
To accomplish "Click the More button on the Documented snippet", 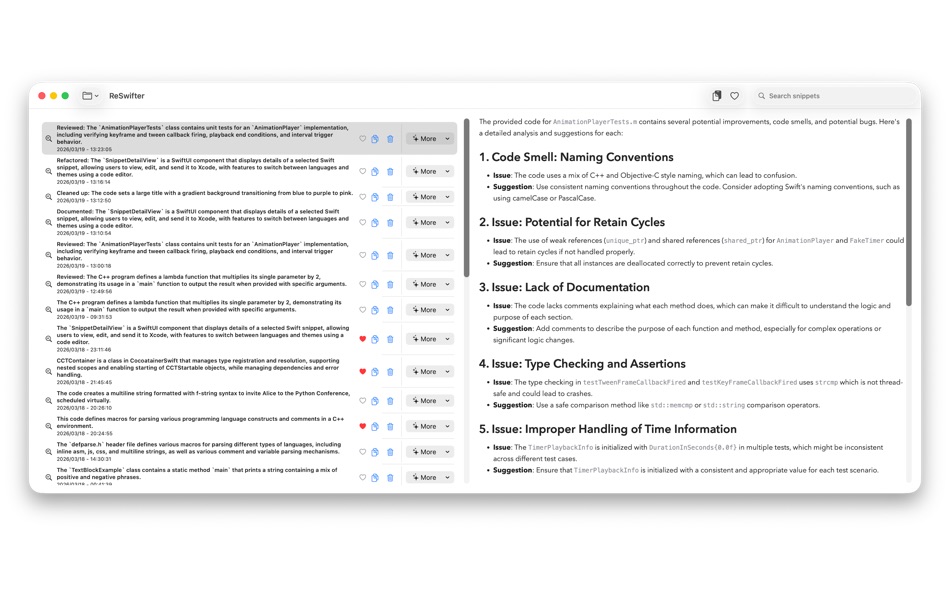I will click(x=428, y=222).
